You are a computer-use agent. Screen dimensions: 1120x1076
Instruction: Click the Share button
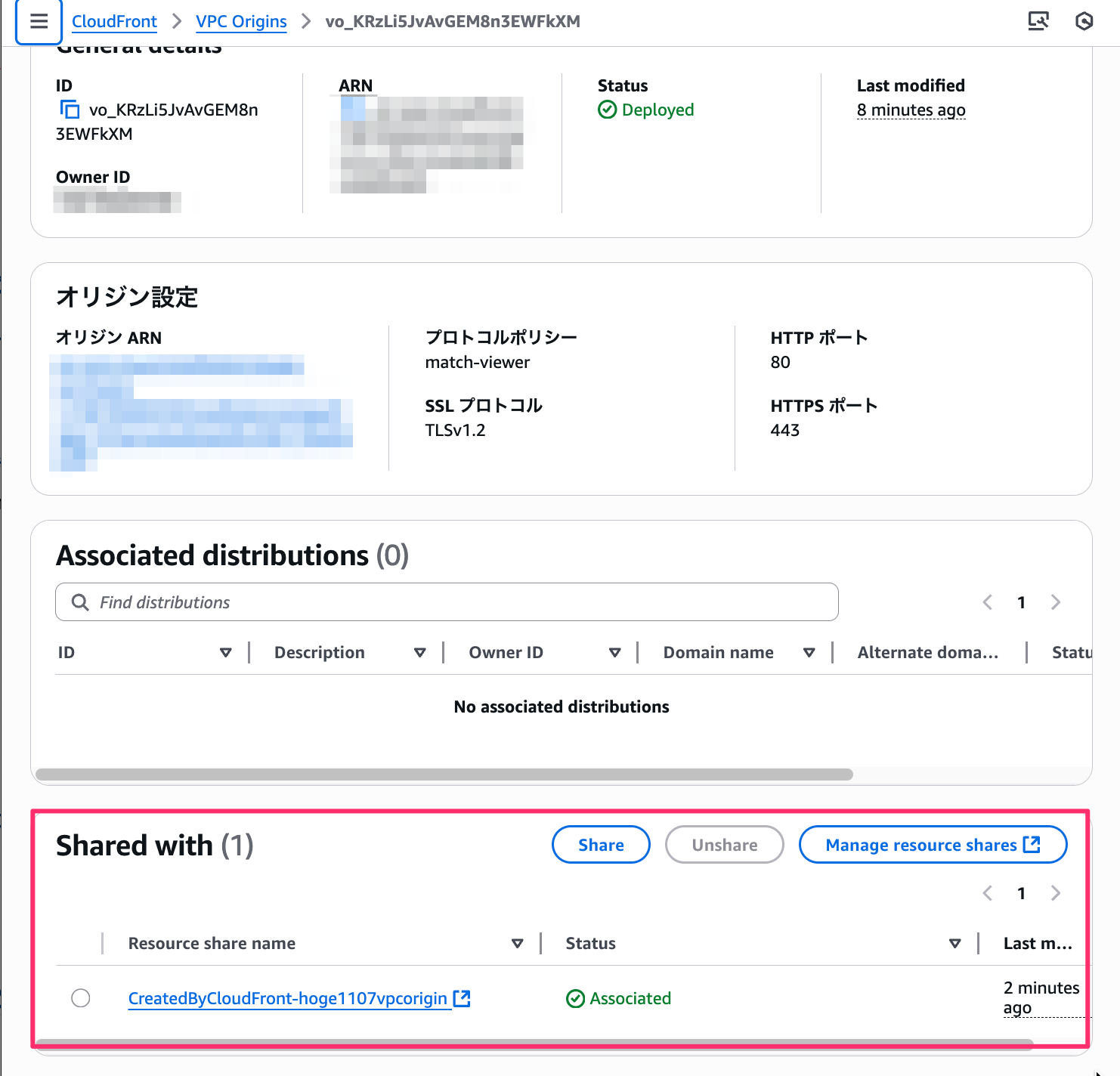pyautogui.click(x=601, y=845)
